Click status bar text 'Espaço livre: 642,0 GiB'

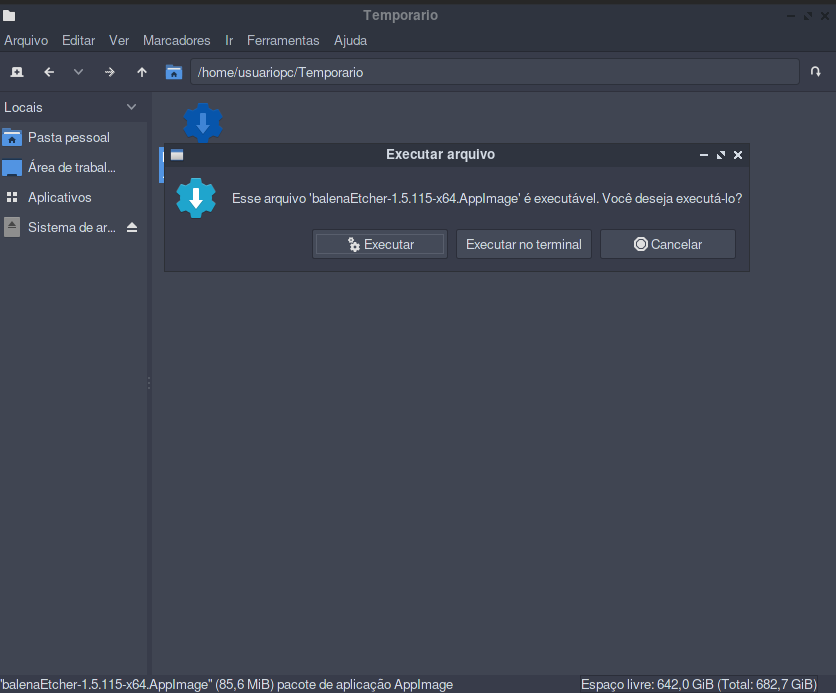click(x=647, y=684)
